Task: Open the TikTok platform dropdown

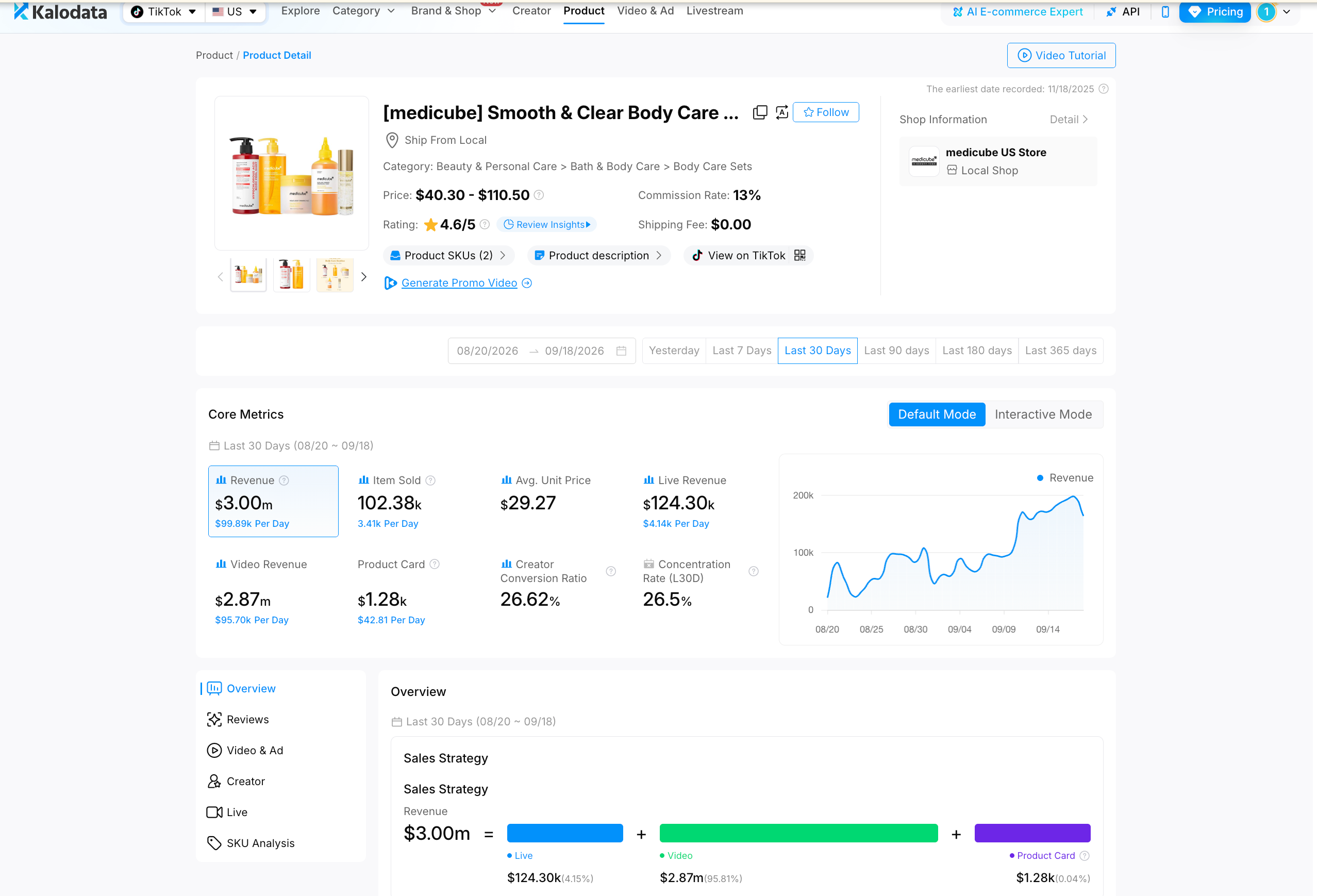Action: [164, 11]
